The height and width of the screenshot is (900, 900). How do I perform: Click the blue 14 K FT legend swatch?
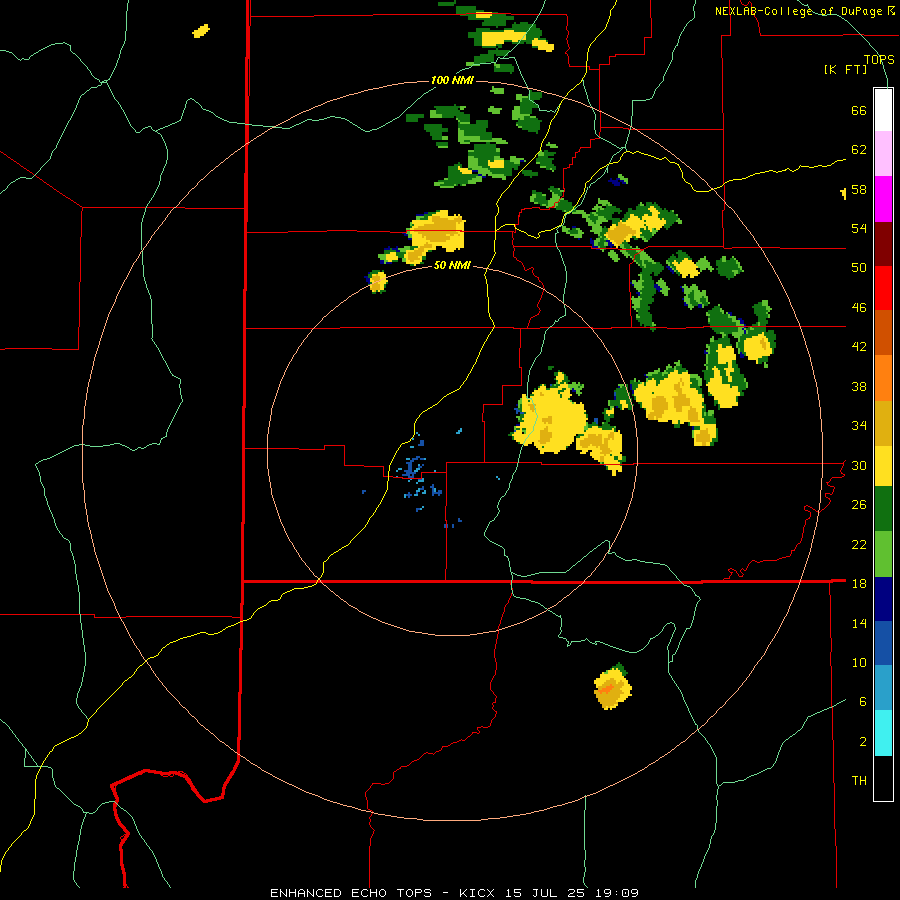tap(883, 643)
